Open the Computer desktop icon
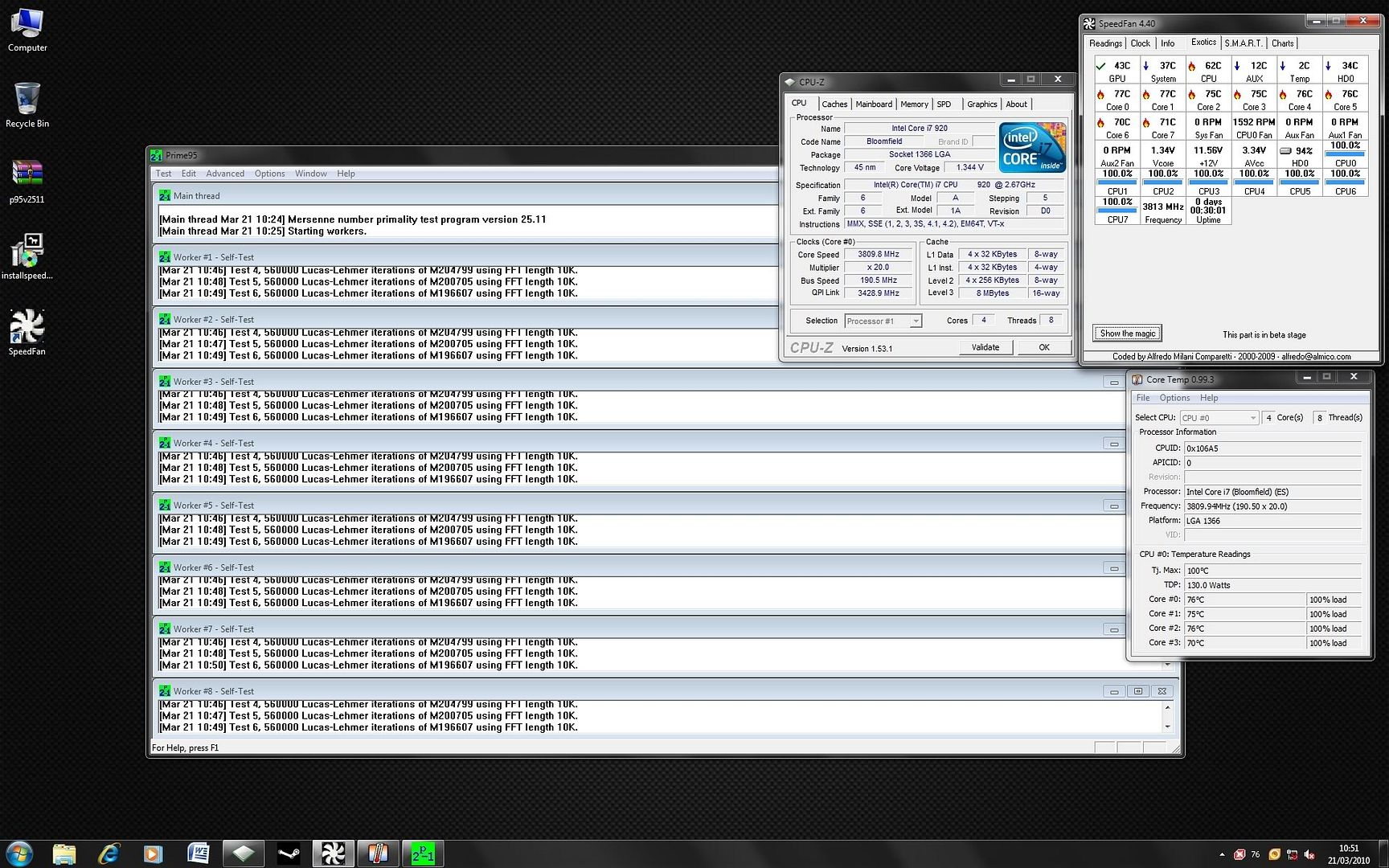 click(x=27, y=30)
